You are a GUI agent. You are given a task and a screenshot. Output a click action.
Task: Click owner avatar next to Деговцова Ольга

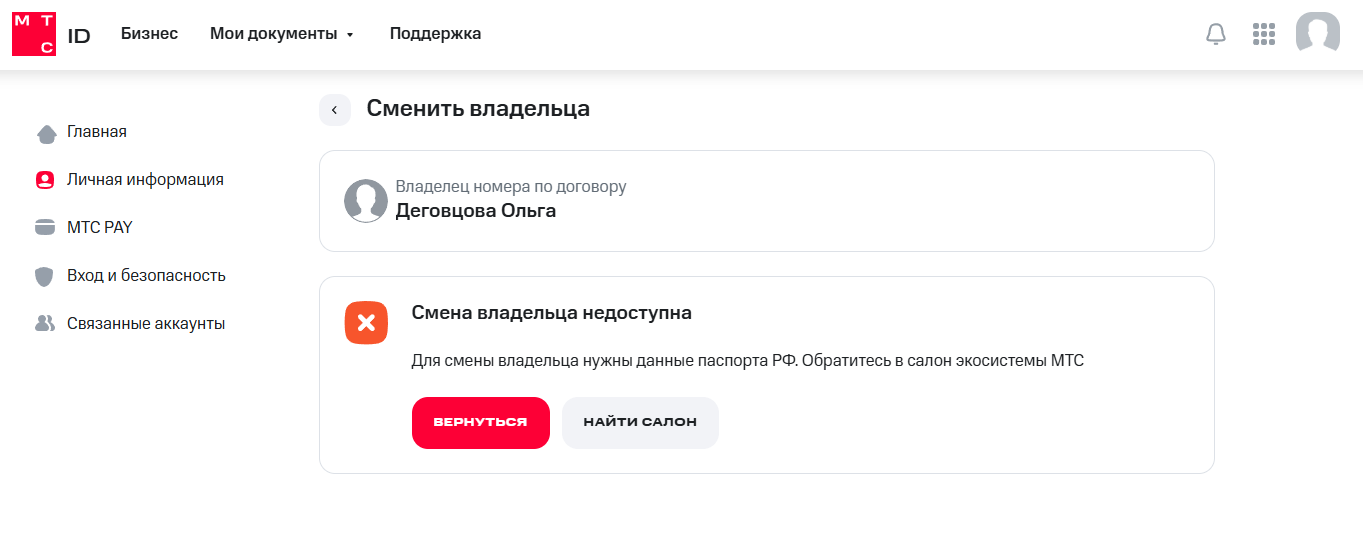pyautogui.click(x=365, y=201)
